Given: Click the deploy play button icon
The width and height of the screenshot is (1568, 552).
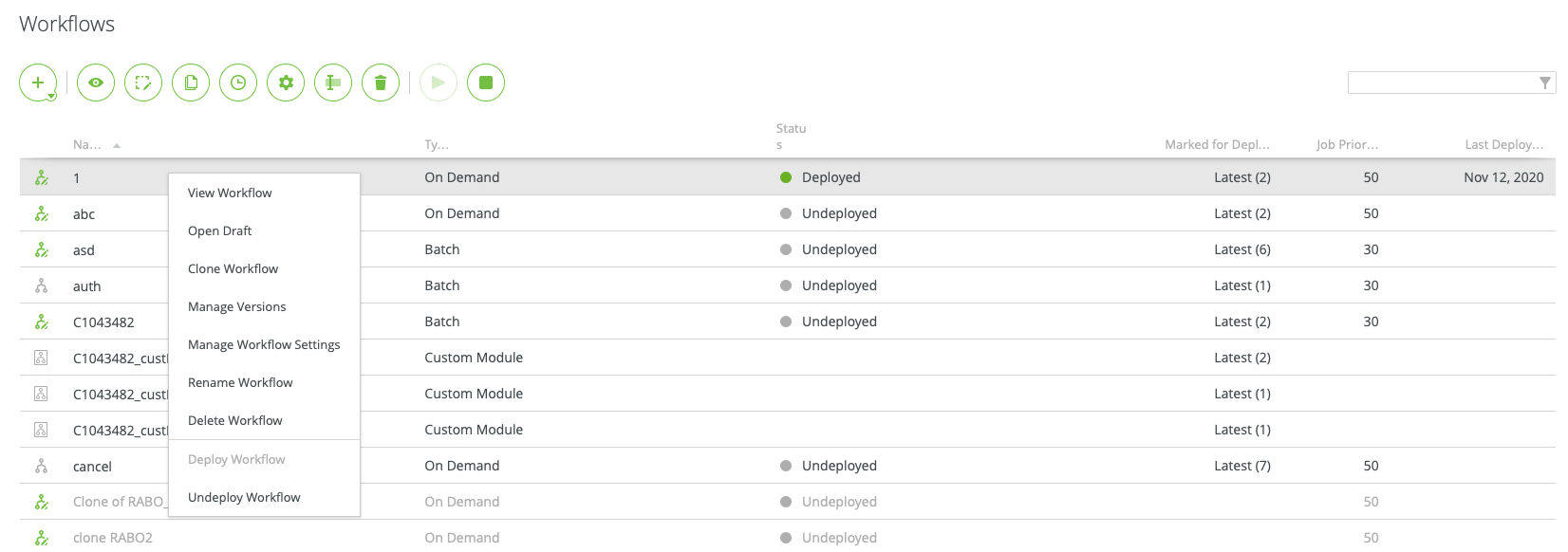Looking at the screenshot, I should 439,83.
